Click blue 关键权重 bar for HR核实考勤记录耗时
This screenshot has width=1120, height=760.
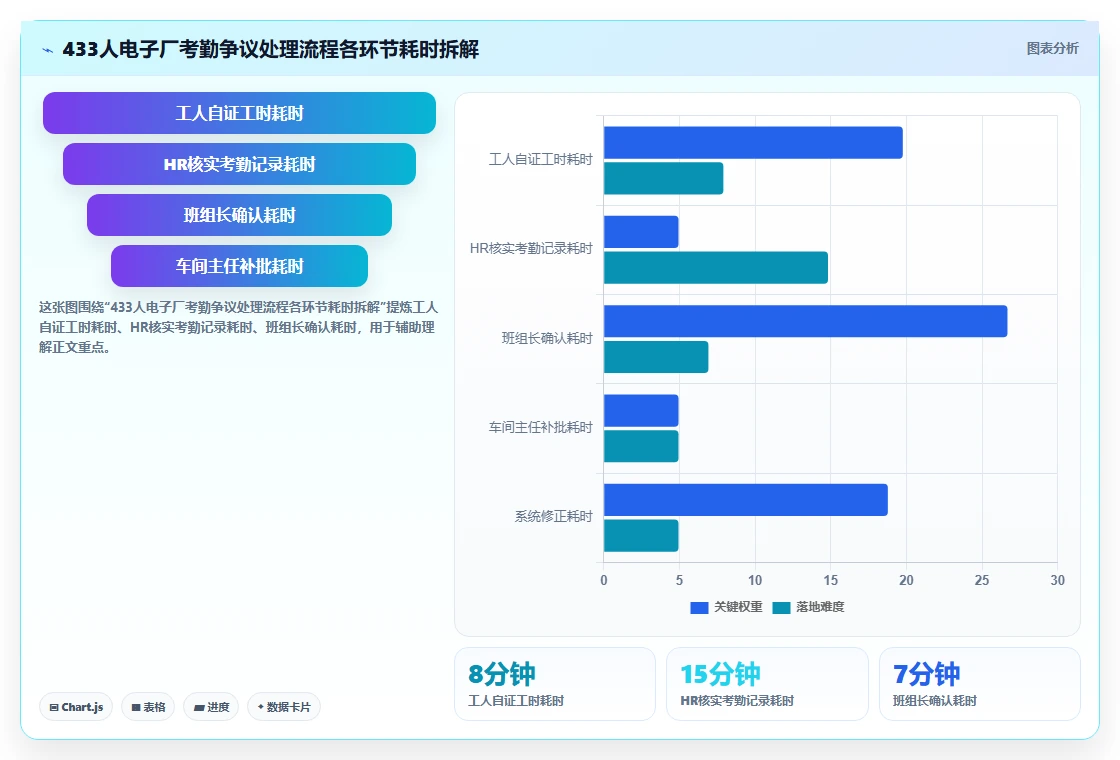[x=641, y=232]
